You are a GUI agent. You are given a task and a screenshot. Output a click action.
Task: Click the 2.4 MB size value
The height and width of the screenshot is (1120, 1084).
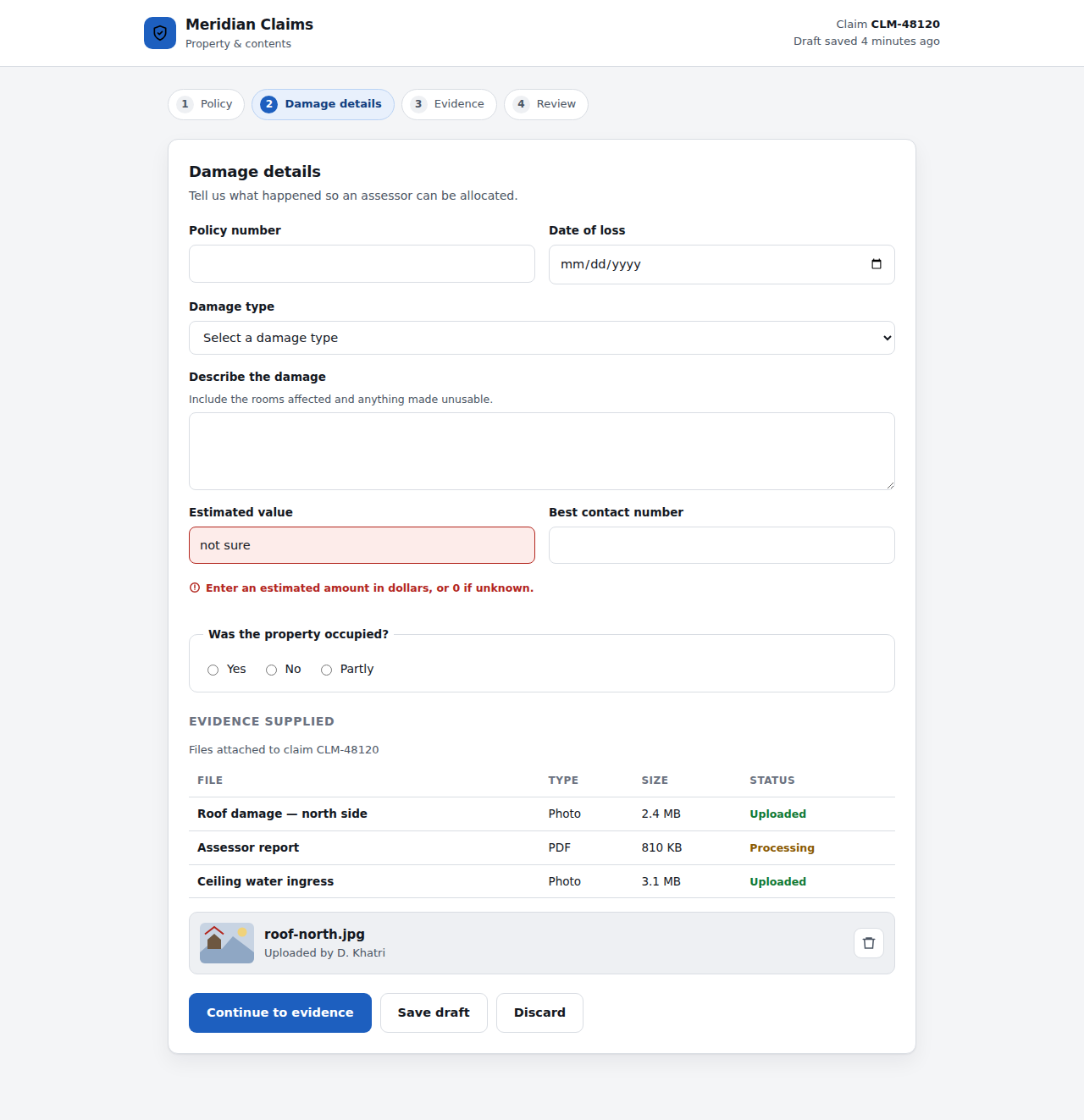point(661,814)
